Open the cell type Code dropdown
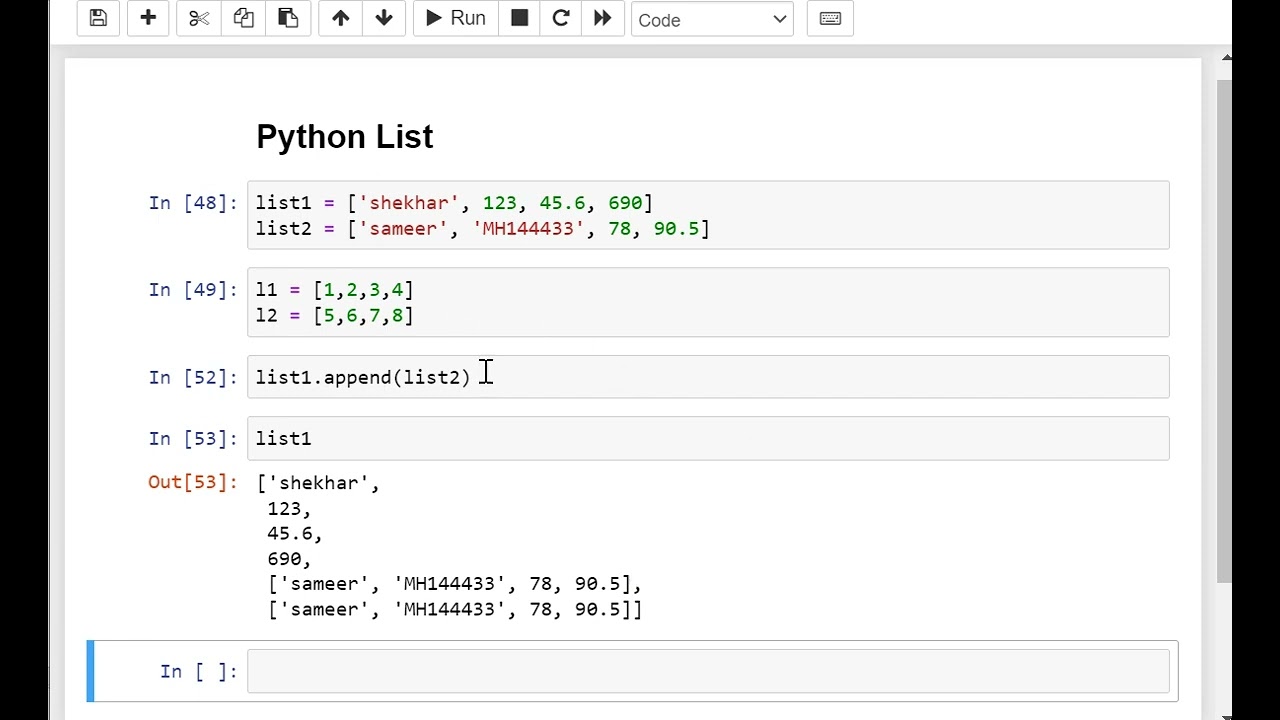This screenshot has height=720, width=1280. 712,19
